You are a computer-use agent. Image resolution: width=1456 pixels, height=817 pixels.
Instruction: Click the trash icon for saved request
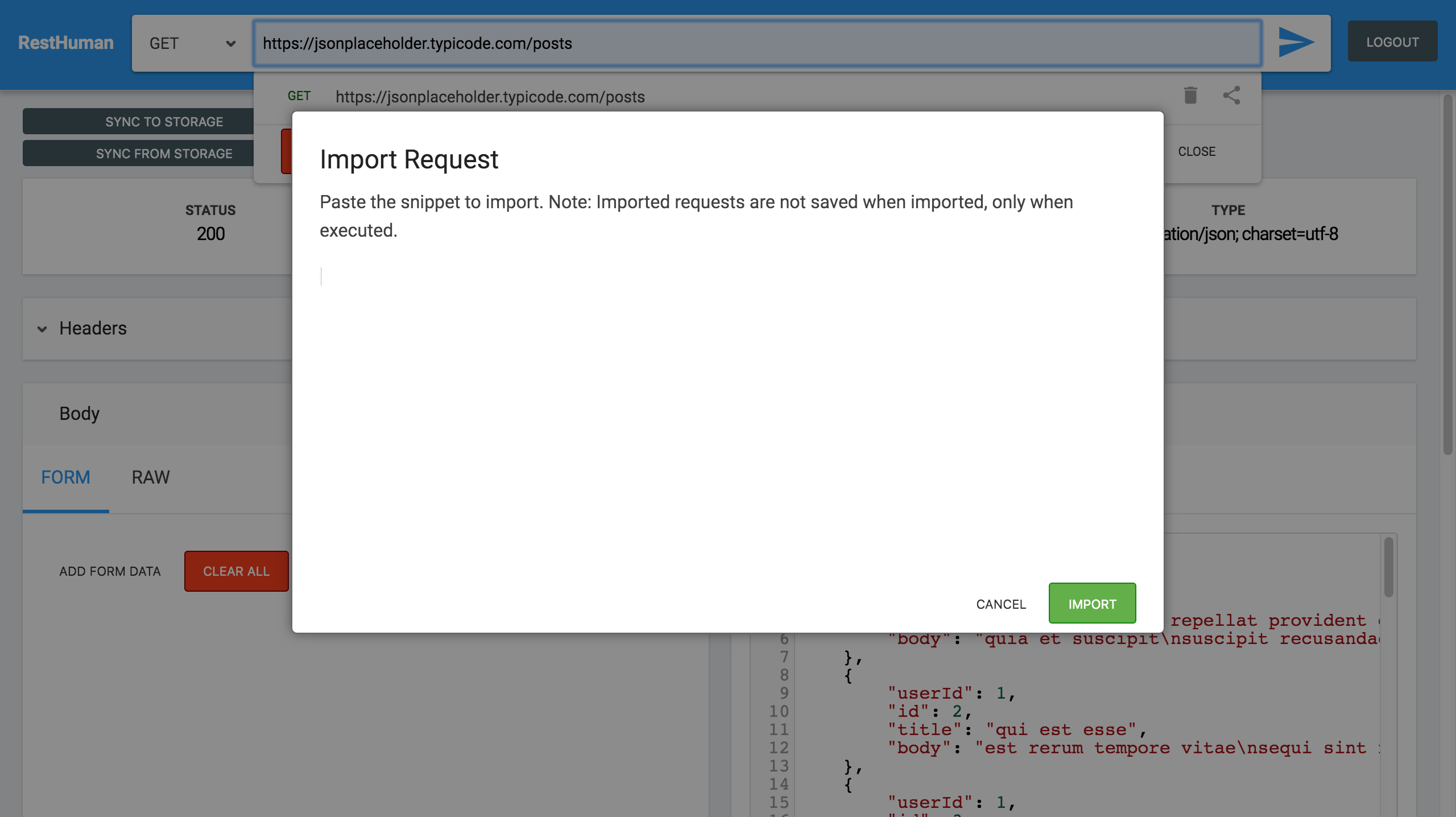(1190, 96)
